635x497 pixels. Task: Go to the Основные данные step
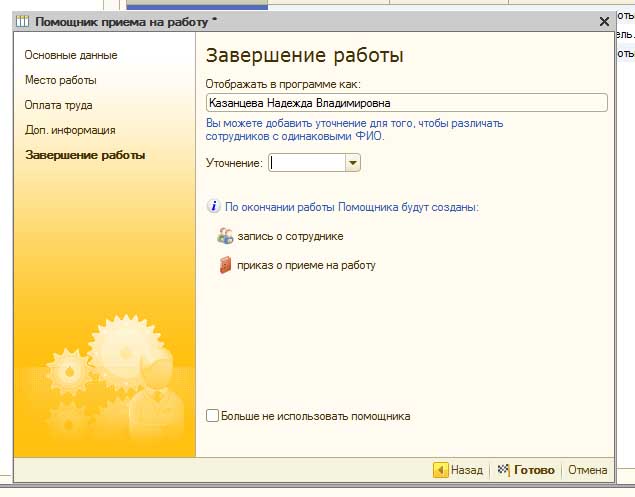[71, 55]
